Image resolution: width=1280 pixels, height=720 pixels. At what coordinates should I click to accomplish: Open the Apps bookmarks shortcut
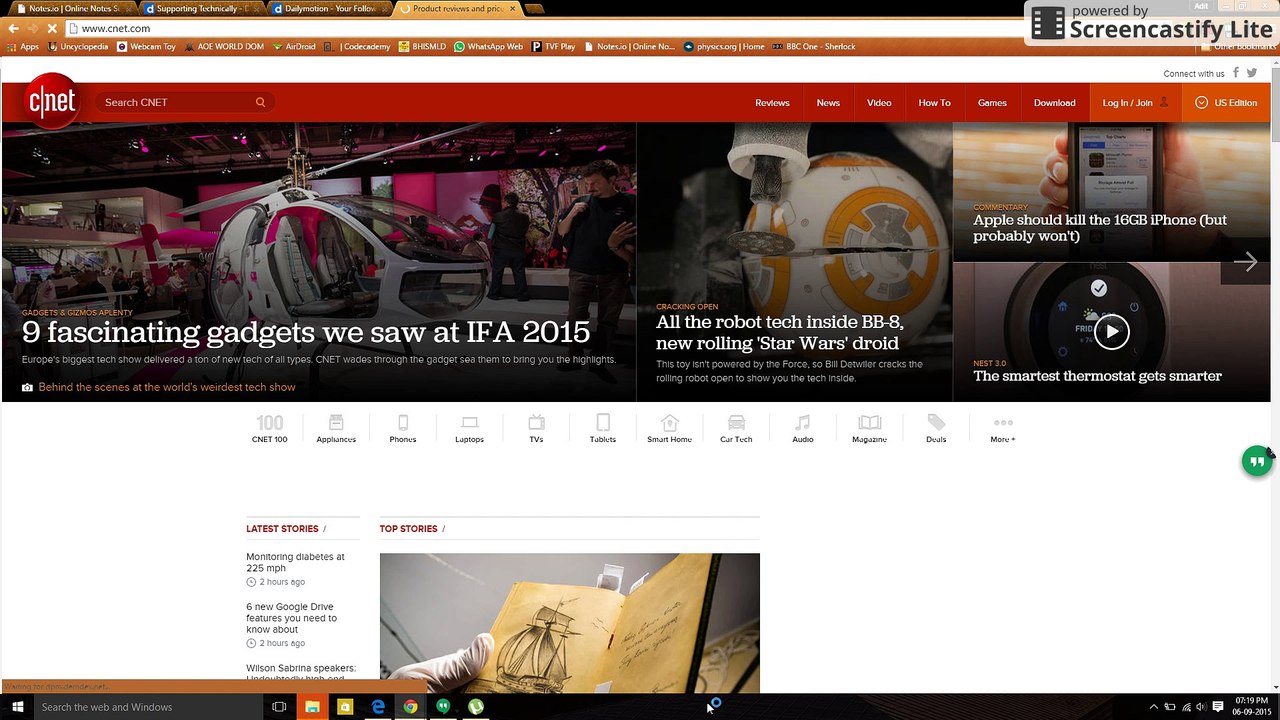point(23,47)
